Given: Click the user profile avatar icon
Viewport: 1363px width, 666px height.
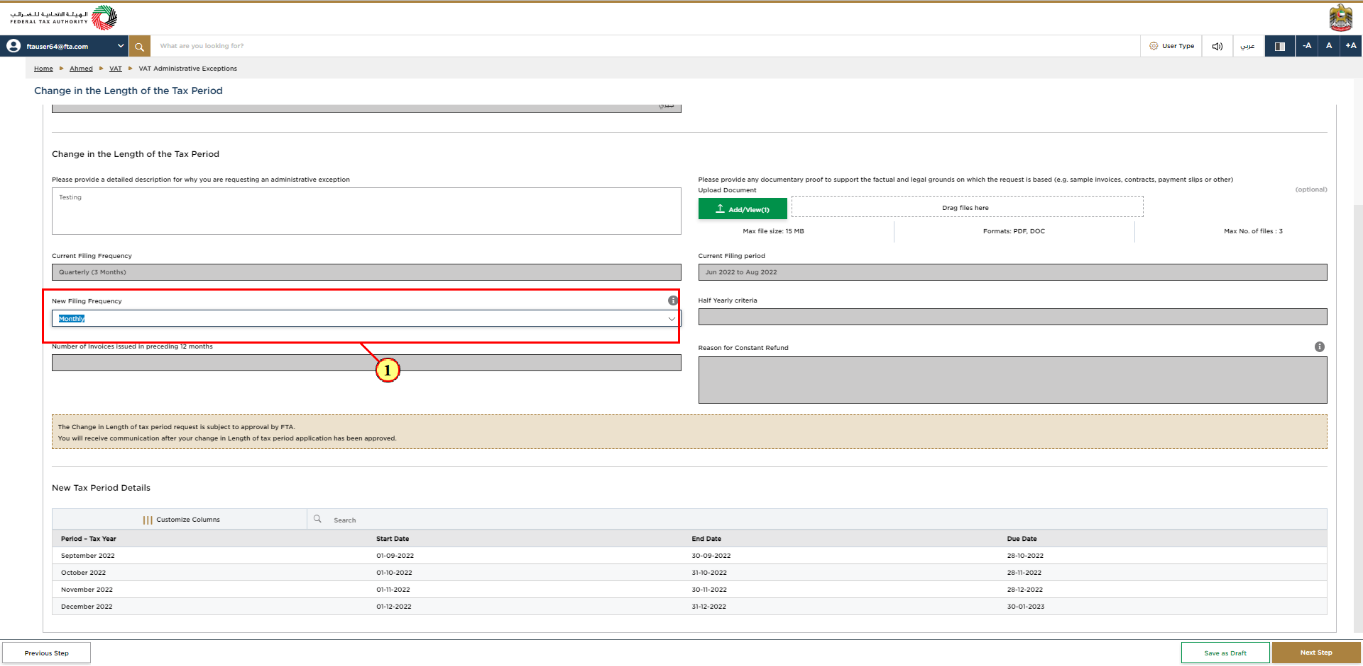Looking at the screenshot, I should click(14, 46).
